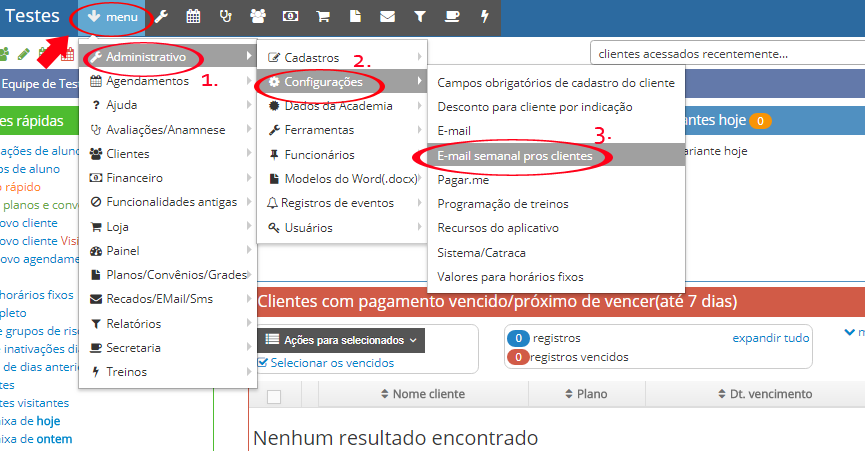Image resolution: width=865 pixels, height=451 pixels.
Task: Click the money Financeiro icon in toolbar
Action: click(290, 17)
